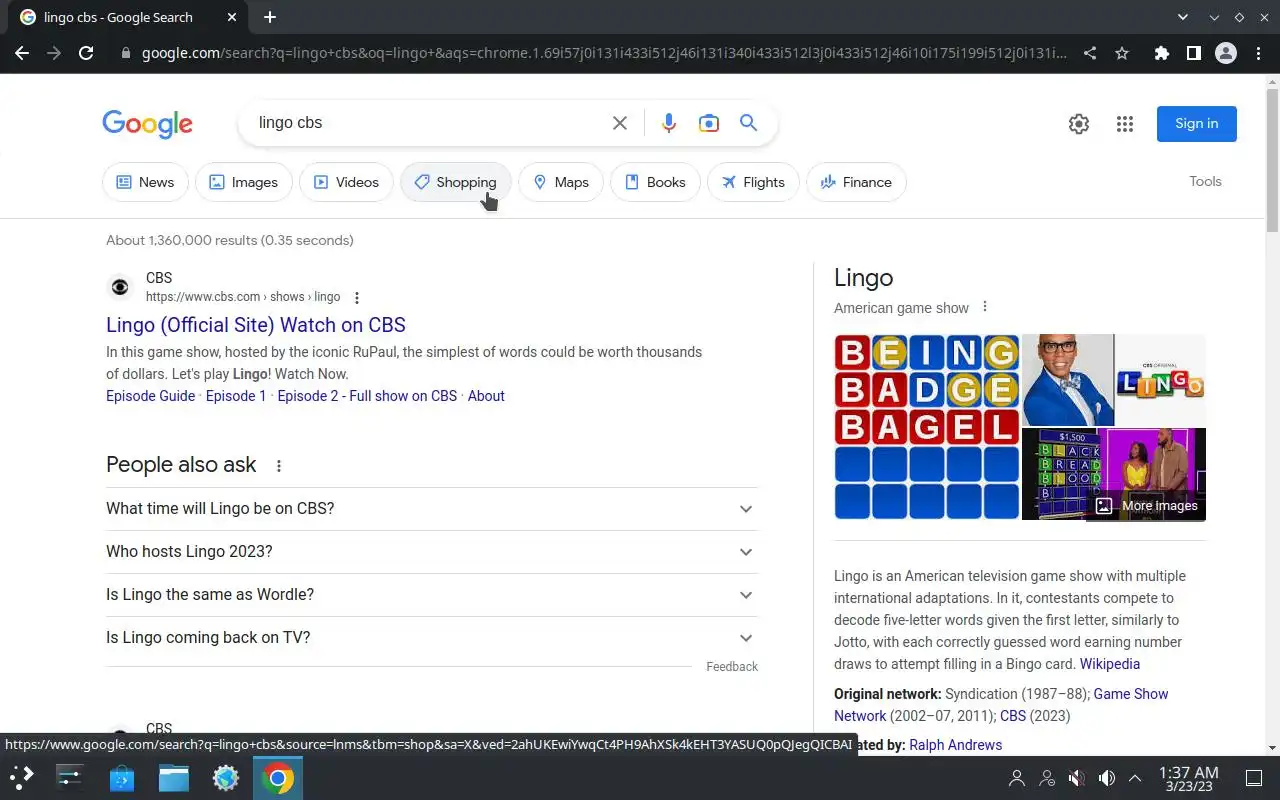Expand hidden system tray icons arrow
The width and height of the screenshot is (1280, 800).
1135,778
